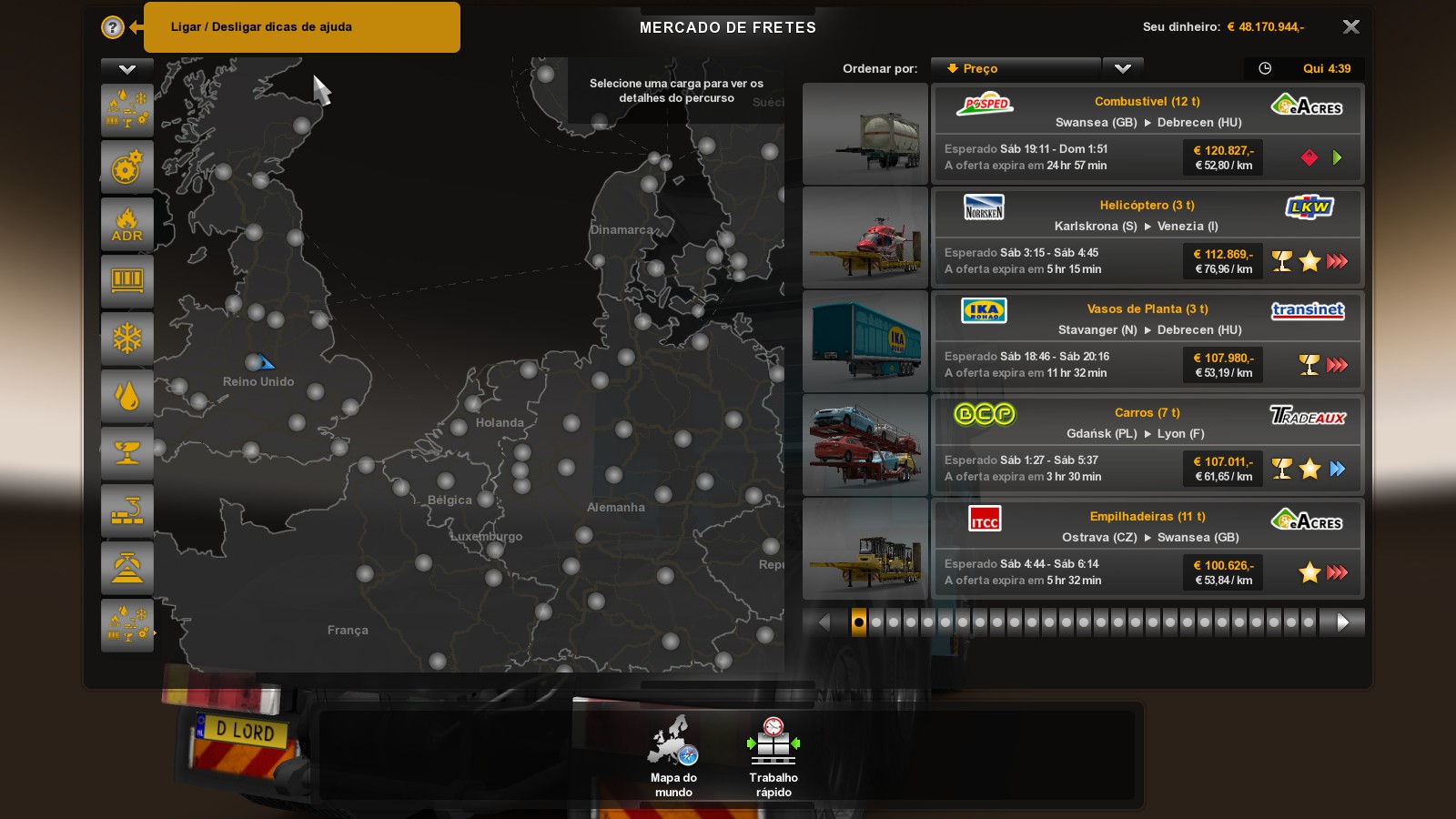Select the Helicóptero (3 t) job title
Viewport: 1456px width, 819px height.
[1148, 206]
